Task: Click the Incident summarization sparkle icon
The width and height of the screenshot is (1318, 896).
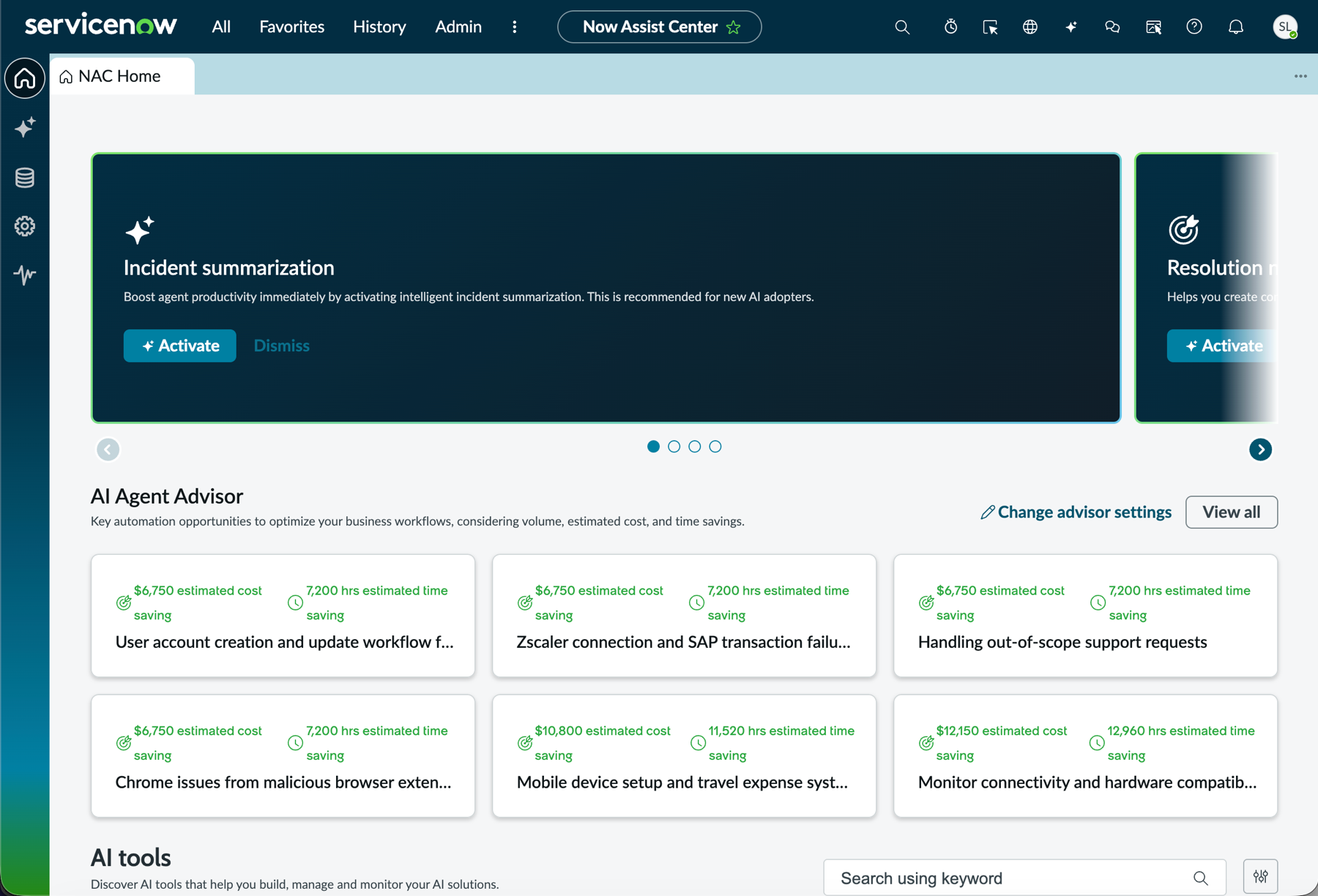Action: coord(139,230)
